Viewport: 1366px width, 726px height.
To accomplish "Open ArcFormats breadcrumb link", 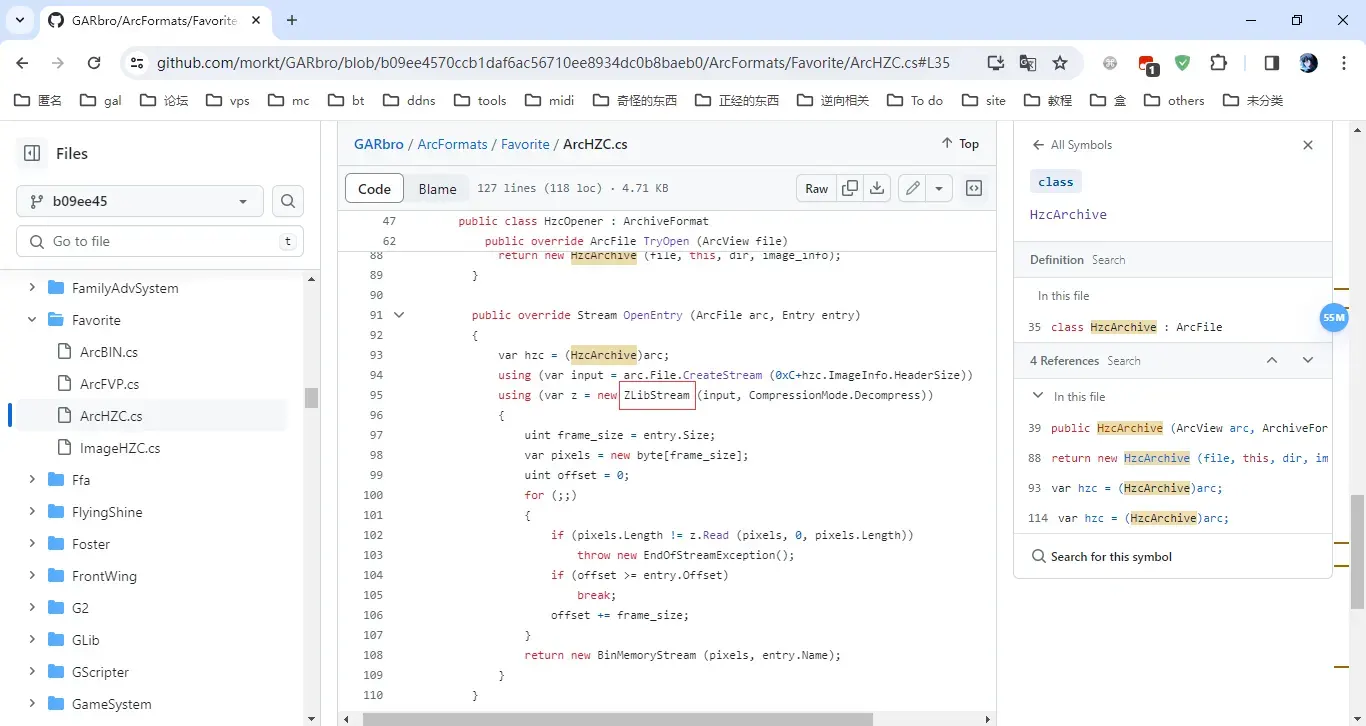I will [x=452, y=144].
